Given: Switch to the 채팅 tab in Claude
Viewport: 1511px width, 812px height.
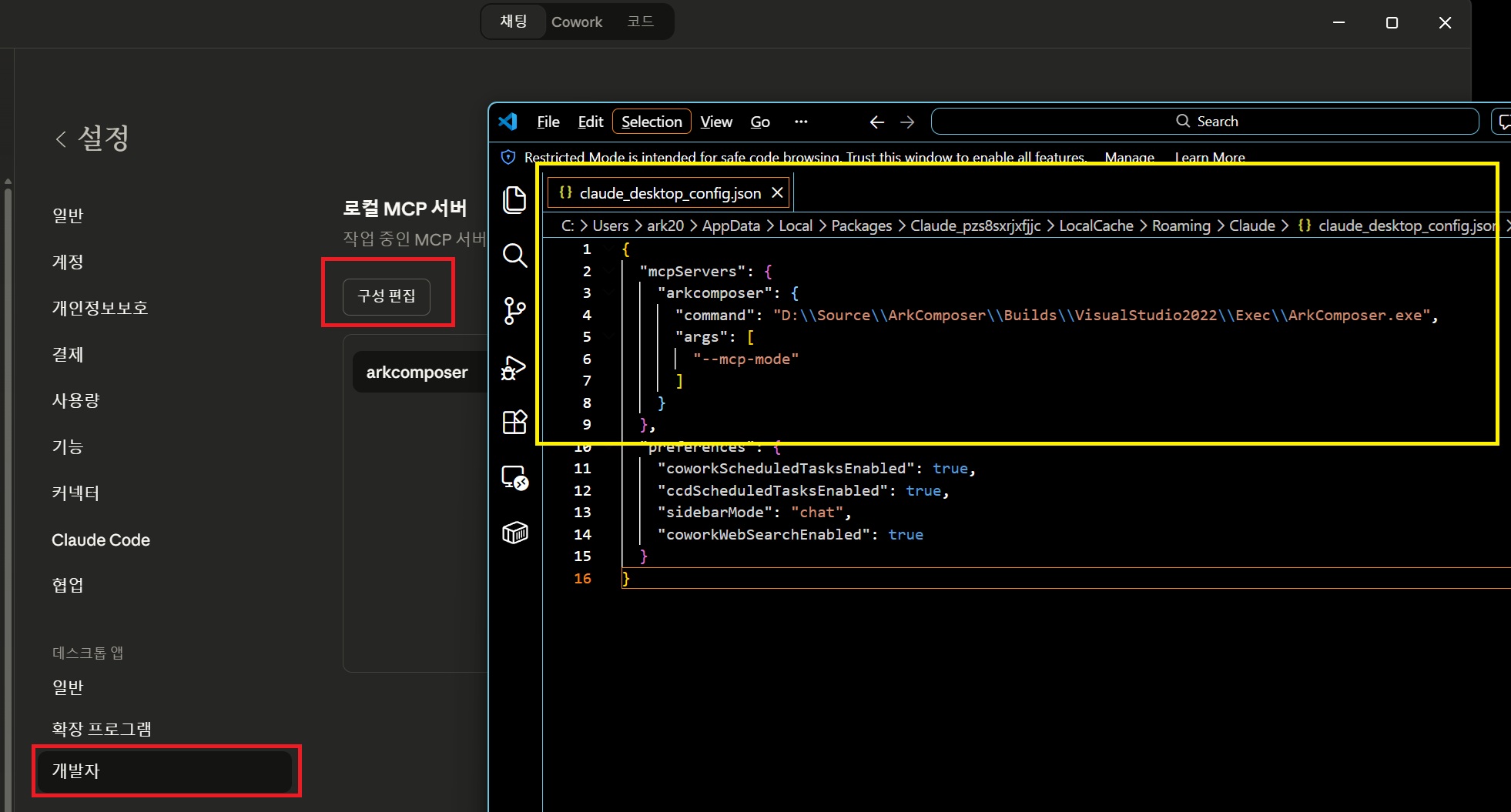Looking at the screenshot, I should click(x=514, y=22).
